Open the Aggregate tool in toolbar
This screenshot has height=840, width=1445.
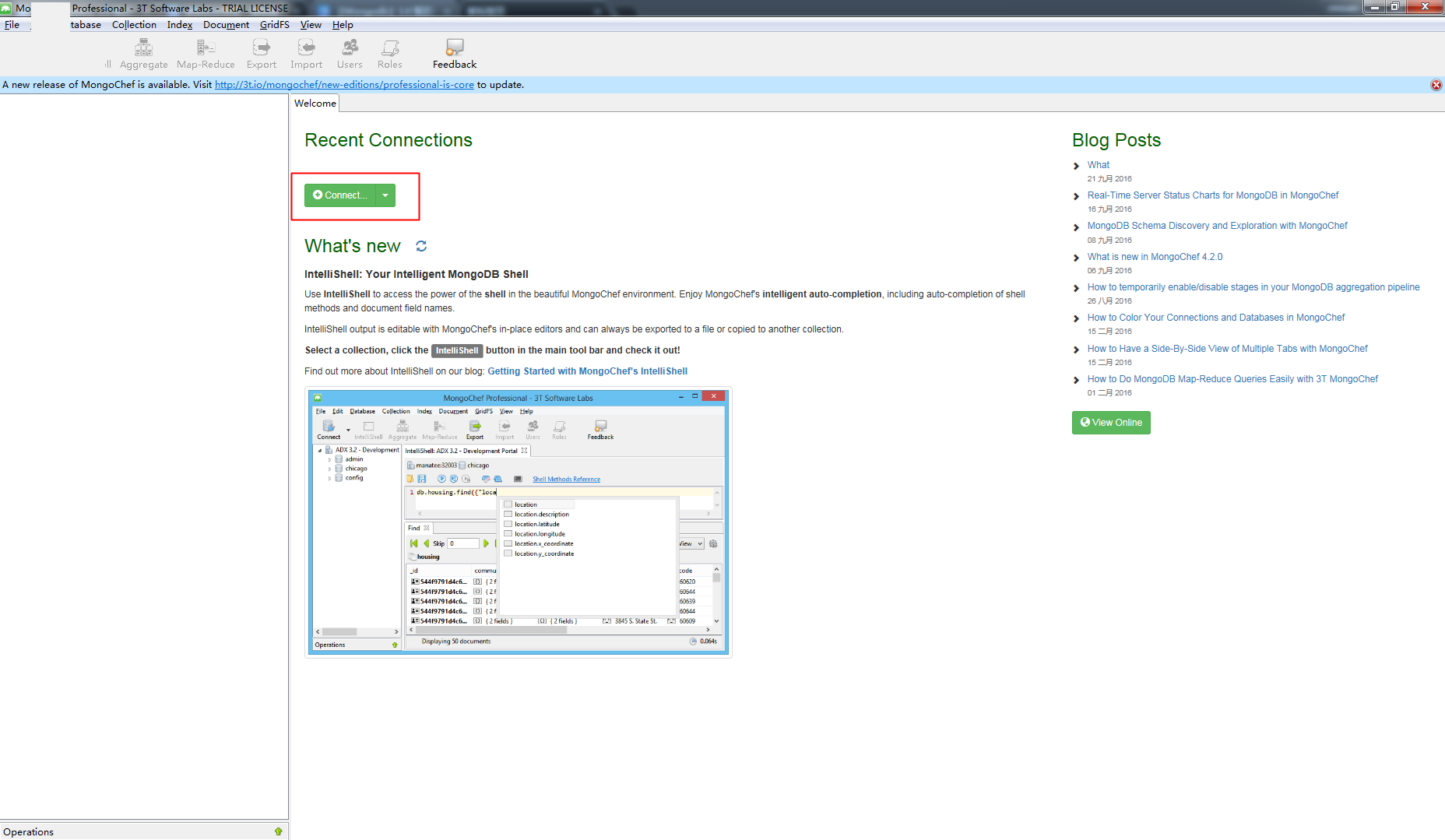click(x=144, y=54)
